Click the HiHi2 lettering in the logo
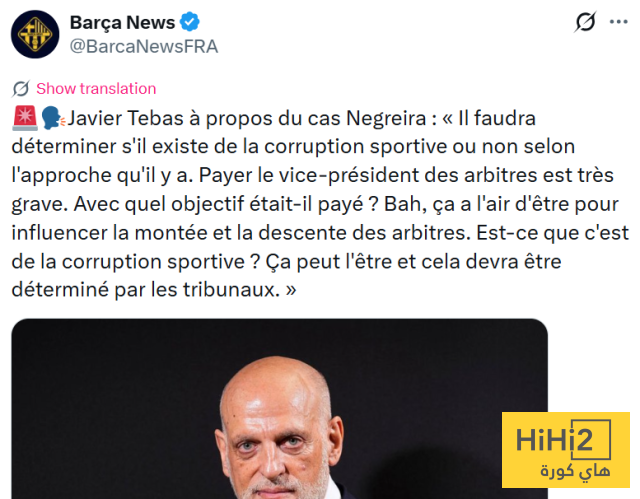 point(554,440)
